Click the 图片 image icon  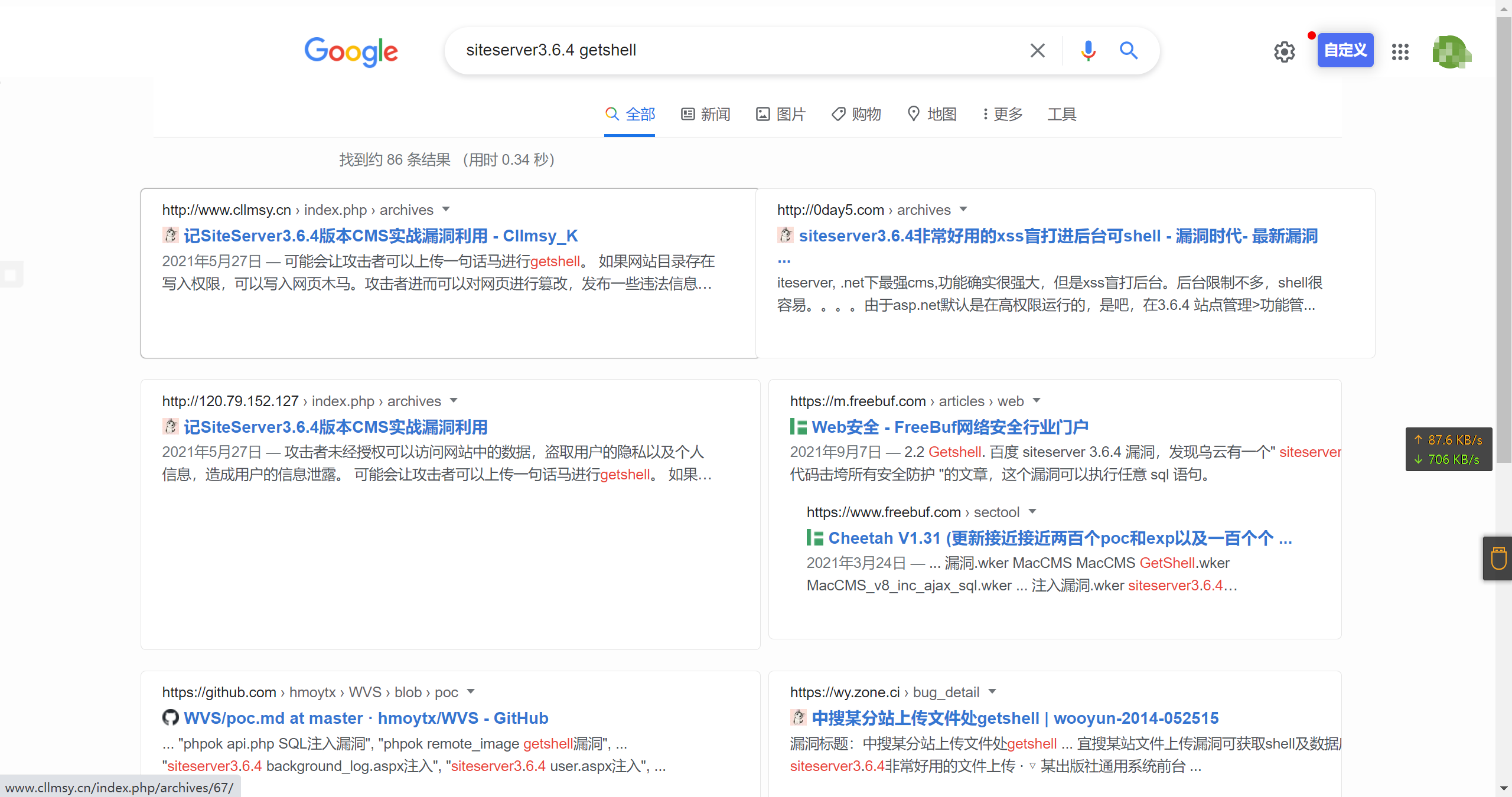click(763, 114)
